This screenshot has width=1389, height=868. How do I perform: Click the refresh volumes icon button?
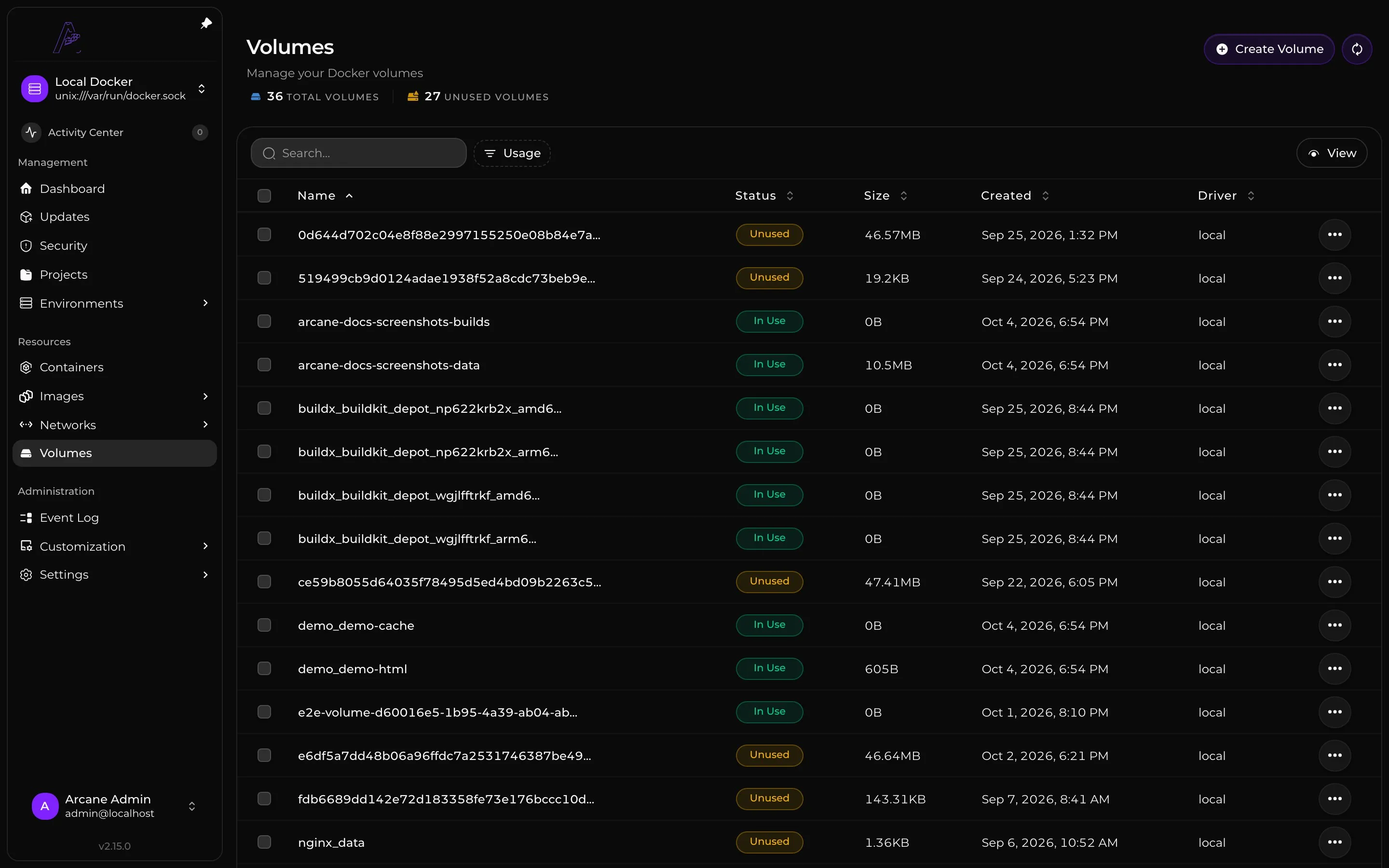1357,49
